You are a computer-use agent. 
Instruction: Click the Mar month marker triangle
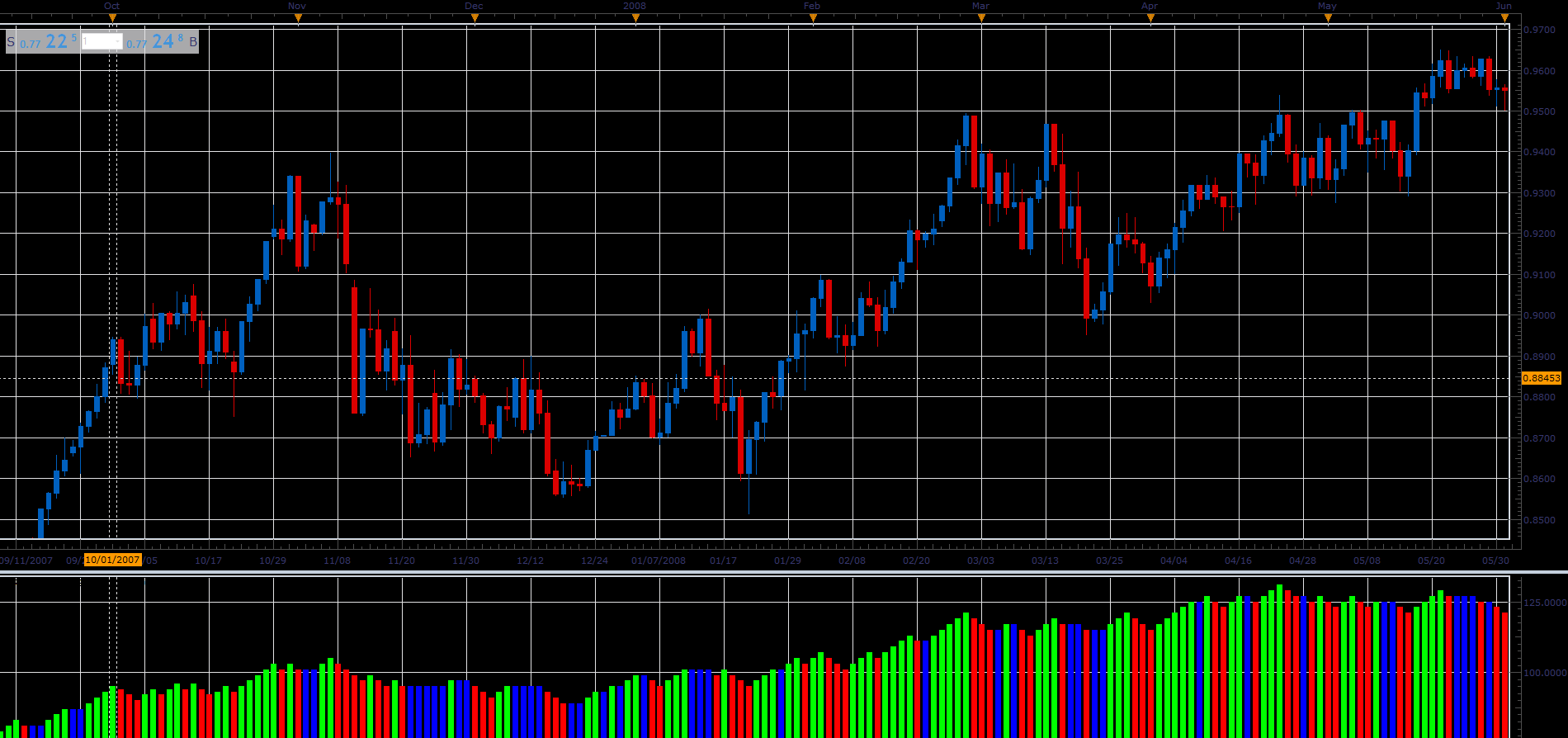[981, 18]
